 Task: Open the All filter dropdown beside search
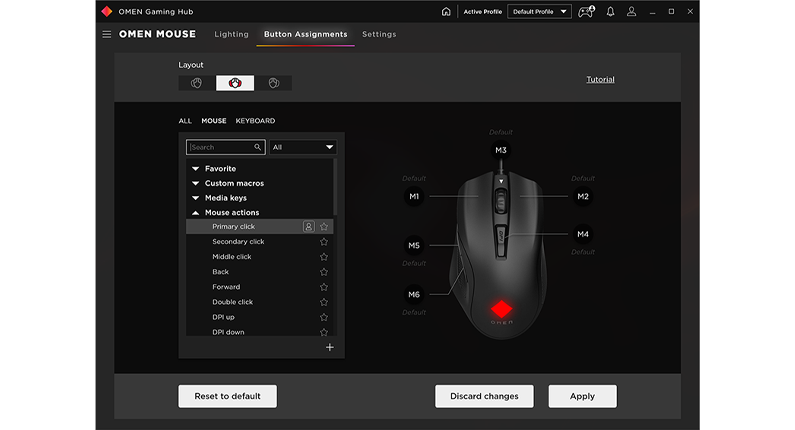tap(303, 147)
